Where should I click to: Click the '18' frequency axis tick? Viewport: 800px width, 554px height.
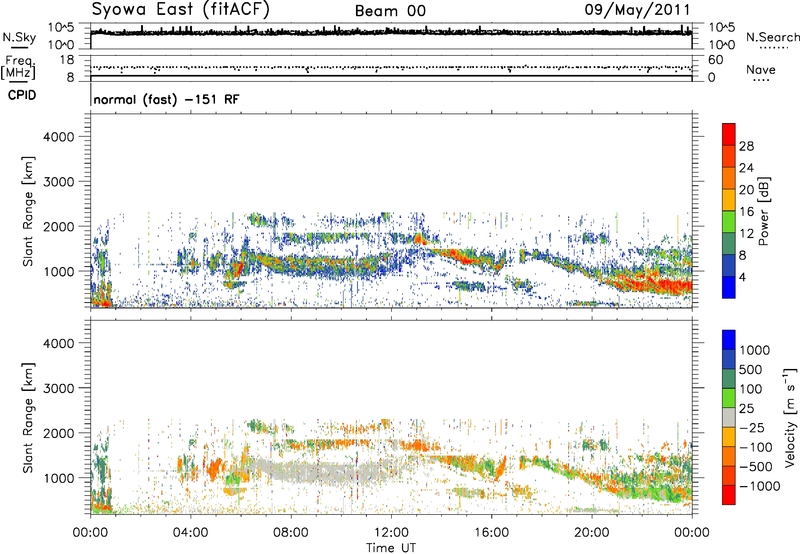[x=67, y=60]
